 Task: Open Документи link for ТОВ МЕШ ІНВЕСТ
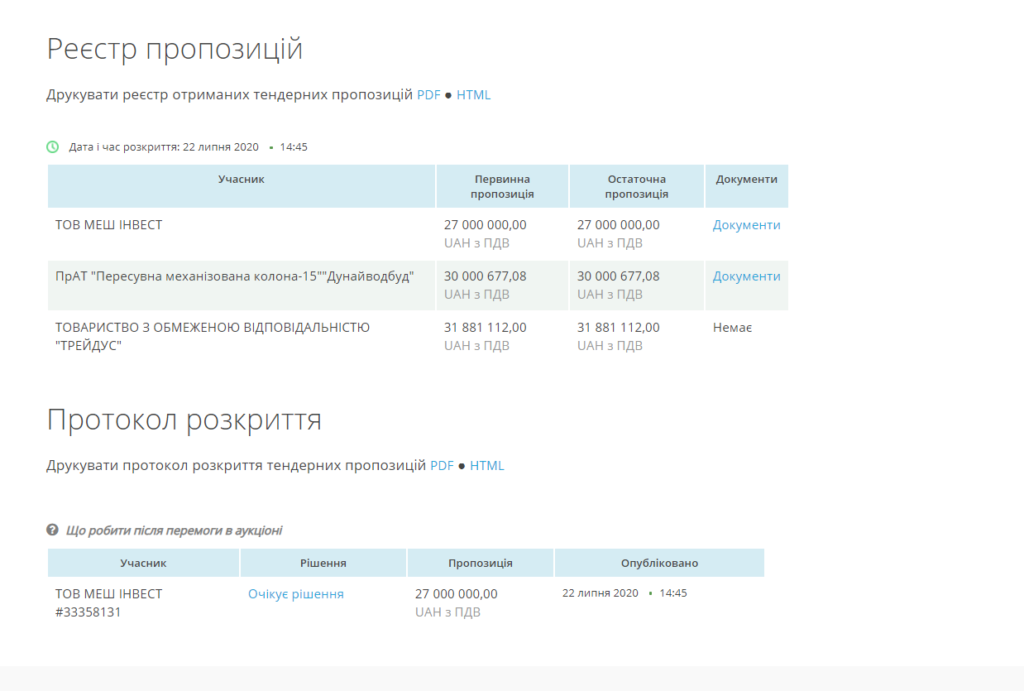[746, 225]
